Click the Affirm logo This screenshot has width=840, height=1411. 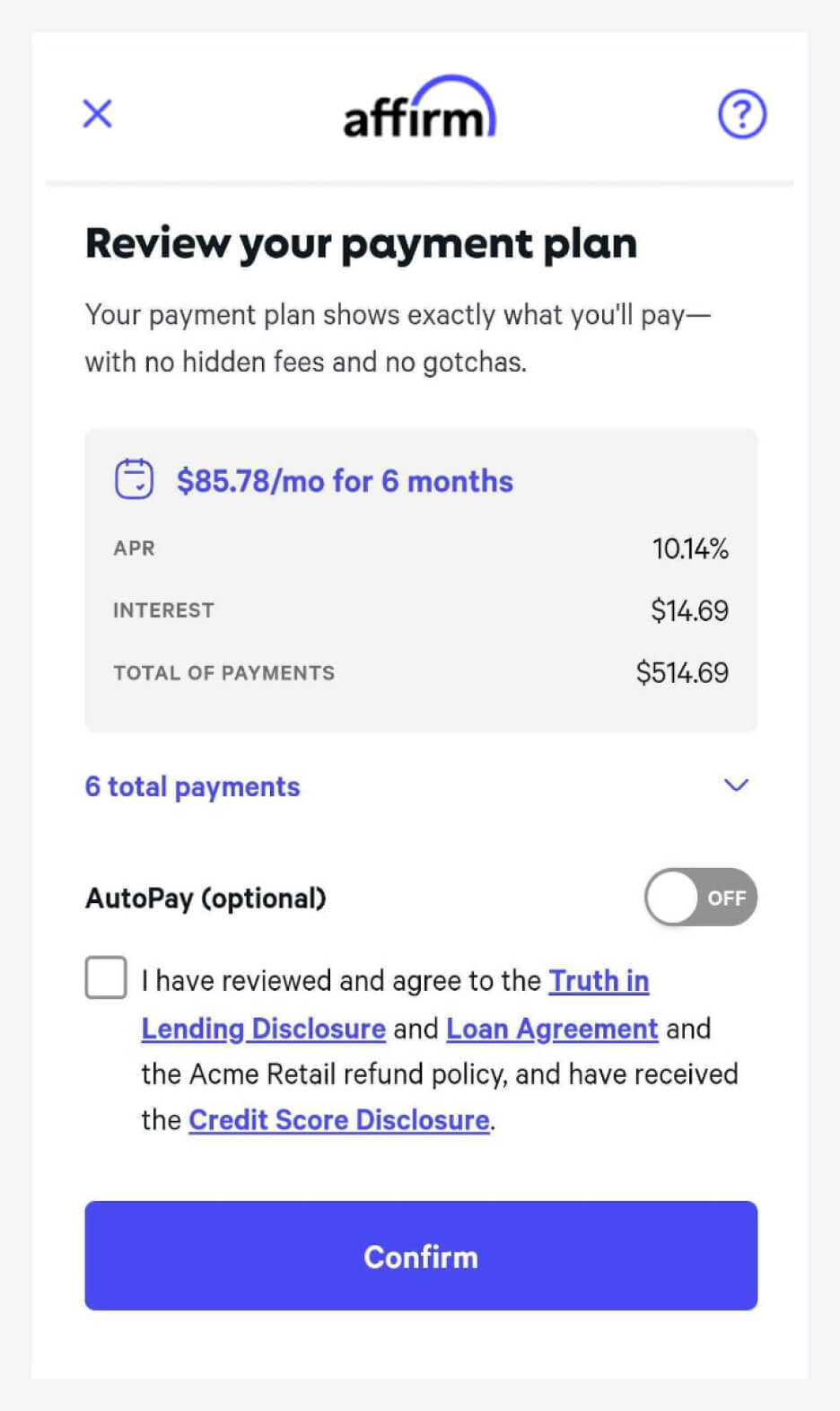click(x=419, y=111)
